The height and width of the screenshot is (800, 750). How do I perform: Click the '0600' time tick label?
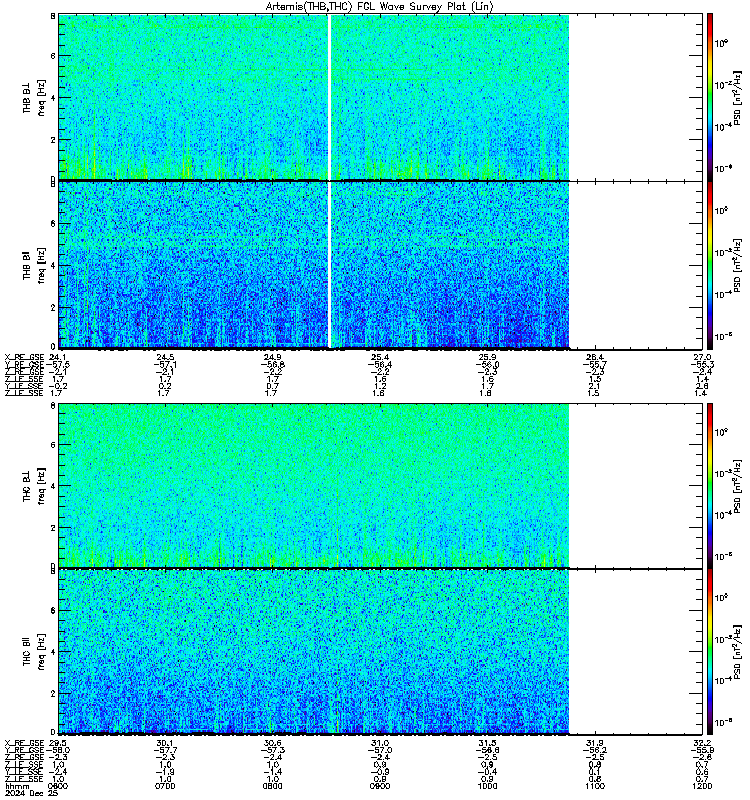[x=58, y=786]
